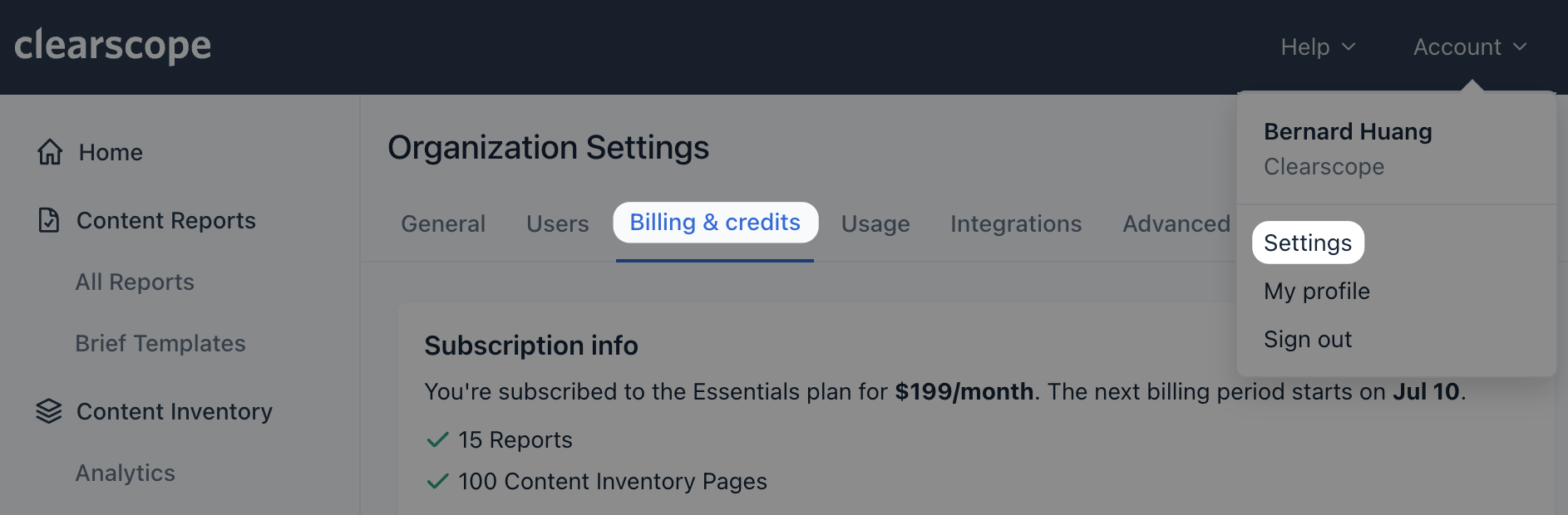Switch to the Users tab
The height and width of the screenshot is (515, 1568).
click(557, 223)
